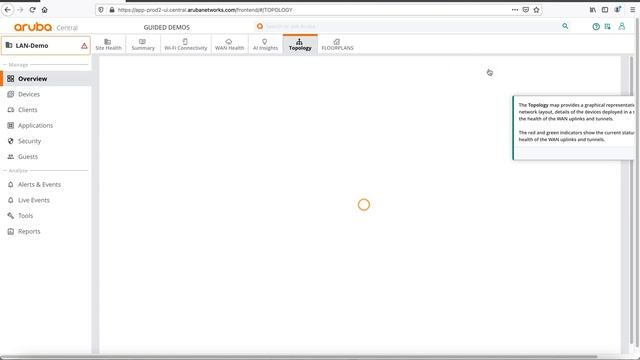Click into the Aruba search field

[x=412, y=27]
